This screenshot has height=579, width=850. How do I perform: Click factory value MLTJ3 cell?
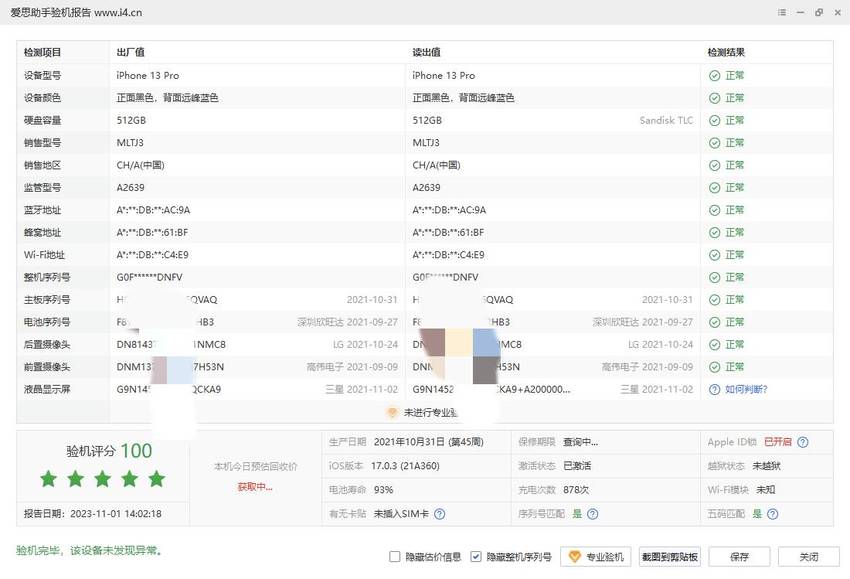pos(130,143)
